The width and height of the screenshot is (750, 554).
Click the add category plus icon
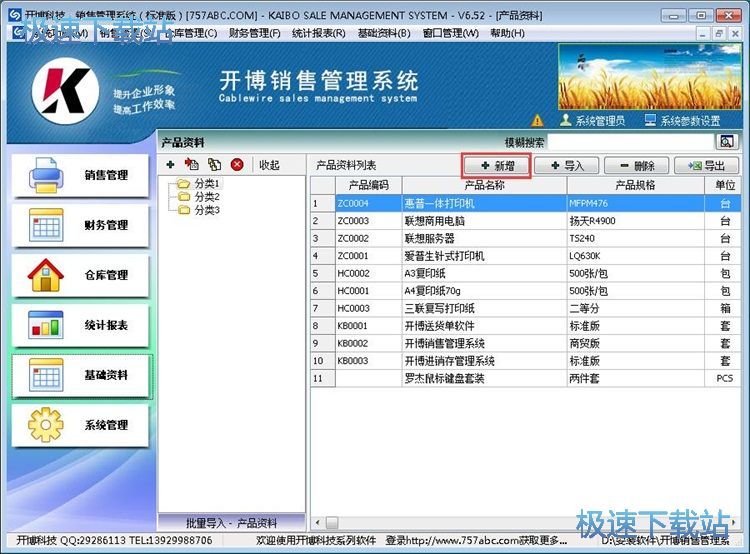[x=170, y=165]
